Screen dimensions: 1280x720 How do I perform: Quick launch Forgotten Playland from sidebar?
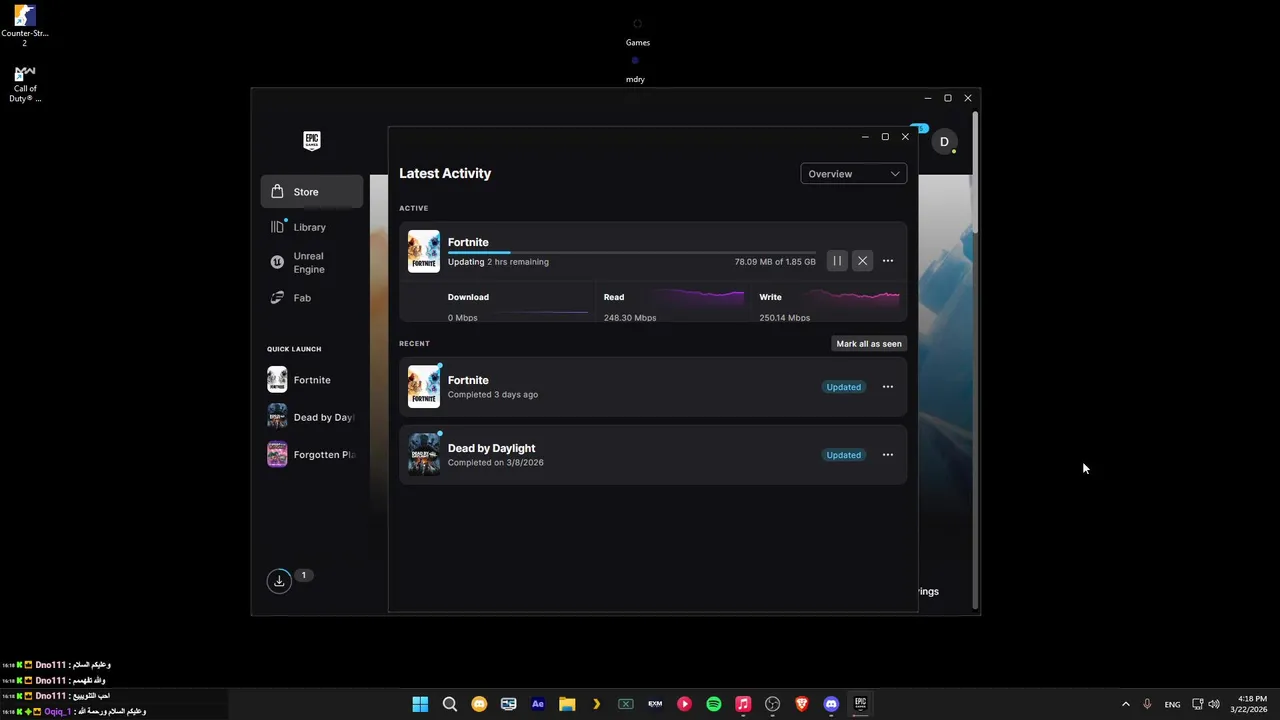[x=312, y=455]
